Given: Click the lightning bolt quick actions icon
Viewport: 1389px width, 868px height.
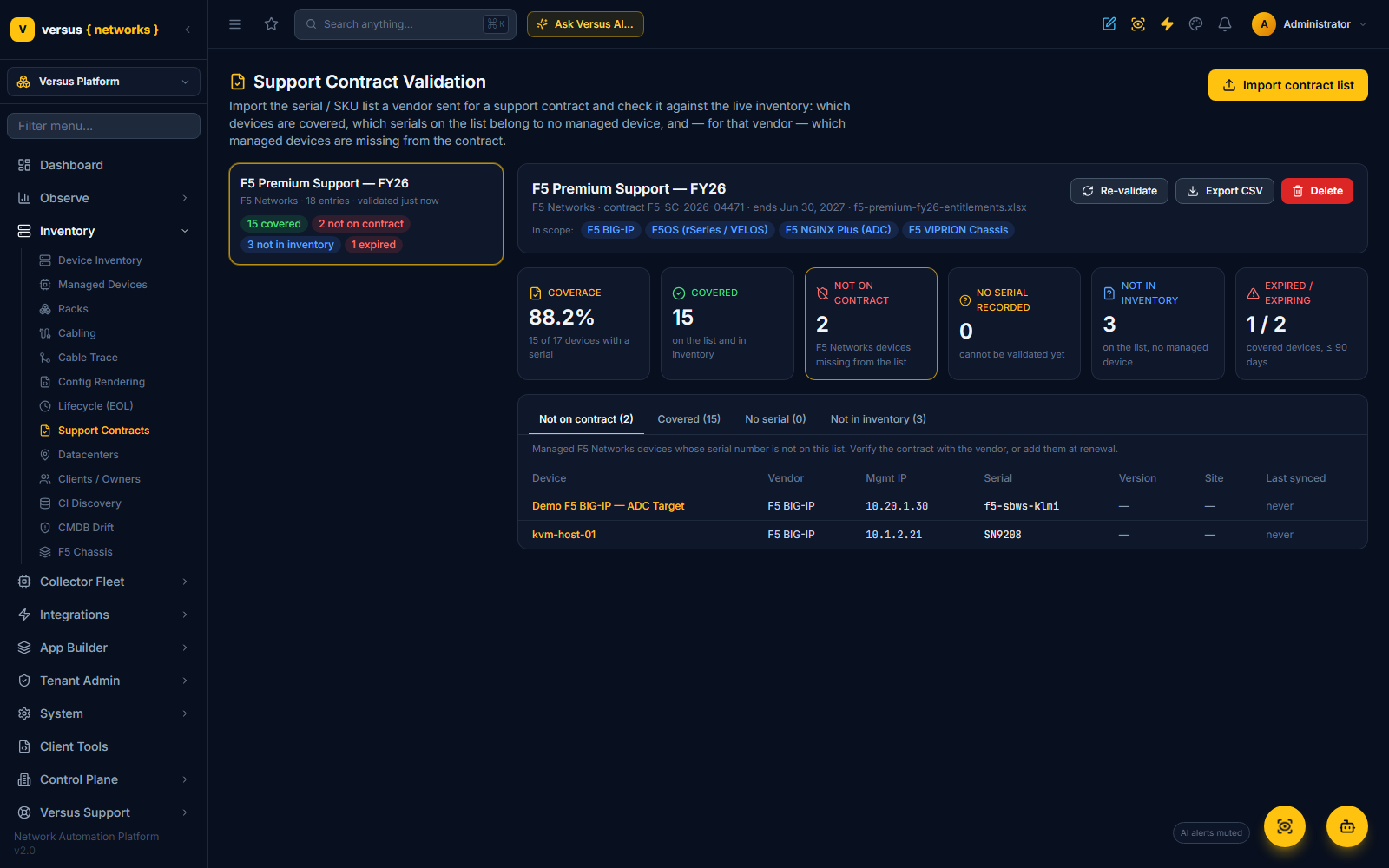Looking at the screenshot, I should point(1167,24).
